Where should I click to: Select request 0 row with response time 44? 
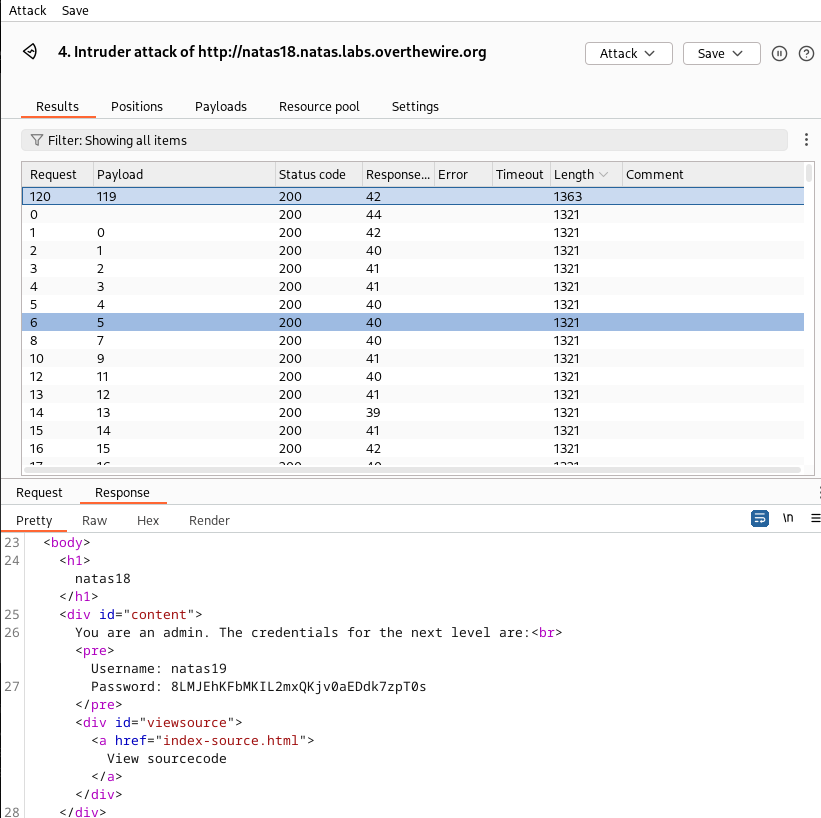click(413, 214)
